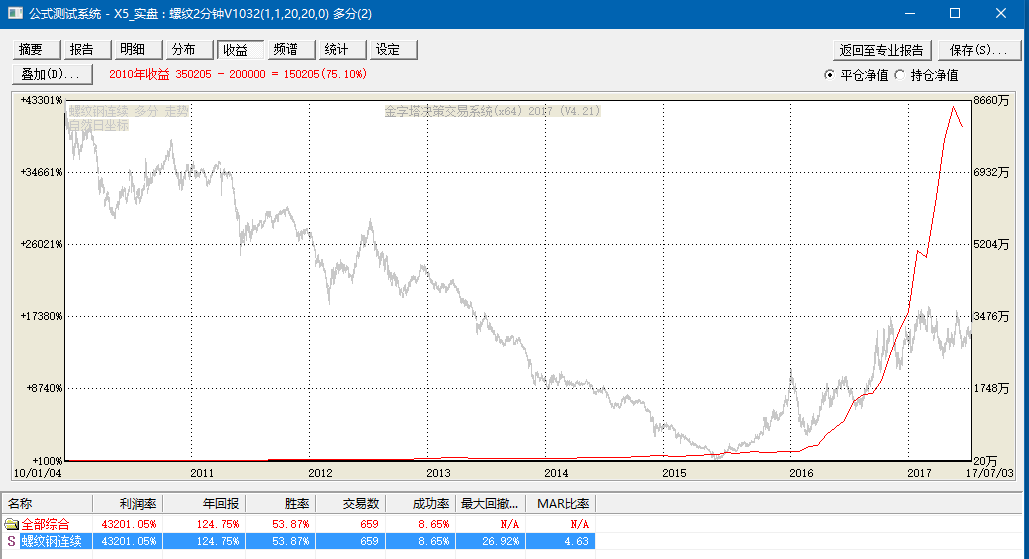The width and height of the screenshot is (1029, 559).
Task: Open the 明细 tab
Action: pyautogui.click(x=138, y=50)
